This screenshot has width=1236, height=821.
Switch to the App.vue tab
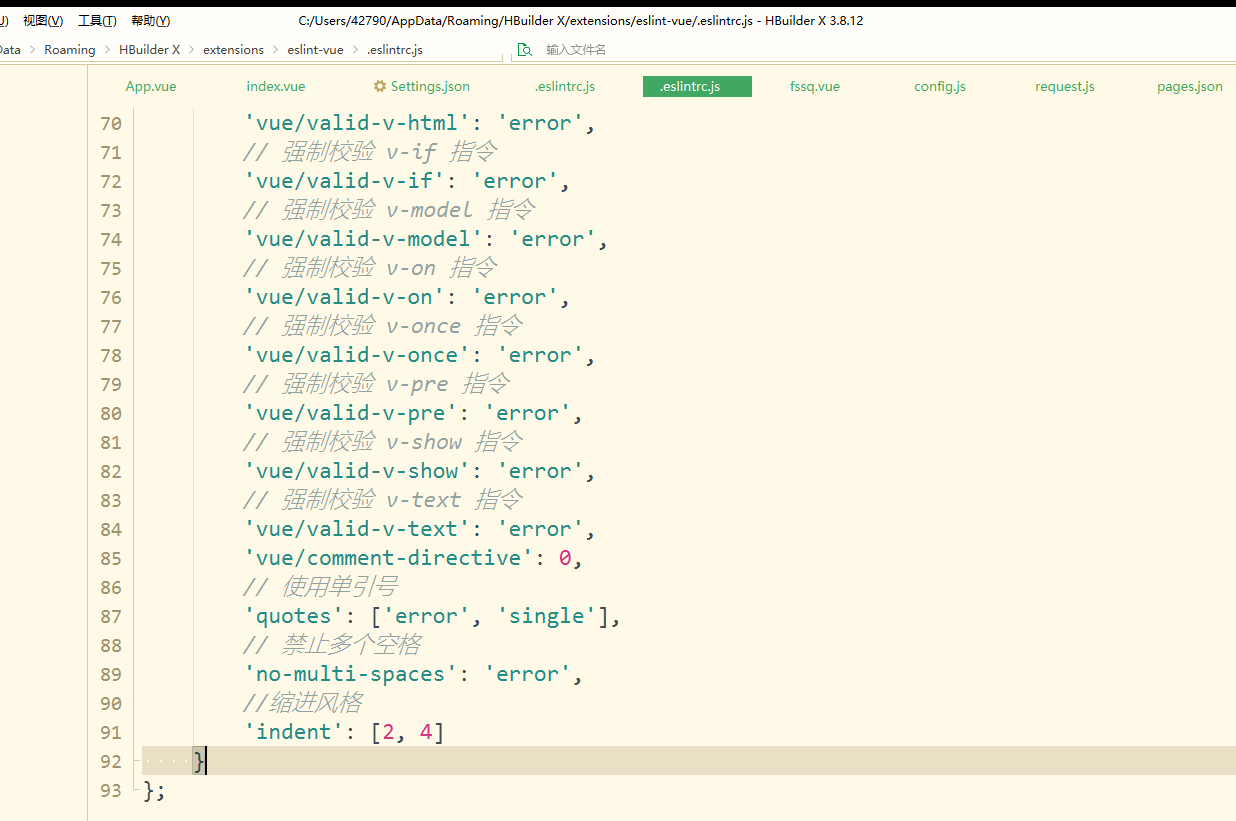coord(151,87)
